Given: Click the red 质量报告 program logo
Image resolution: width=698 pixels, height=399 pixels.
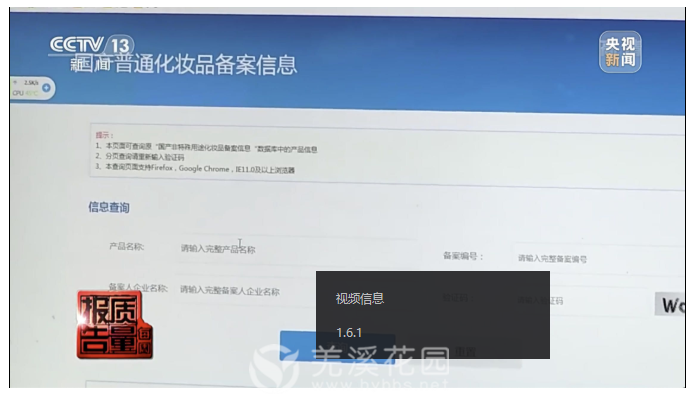Looking at the screenshot, I should [x=114, y=325].
